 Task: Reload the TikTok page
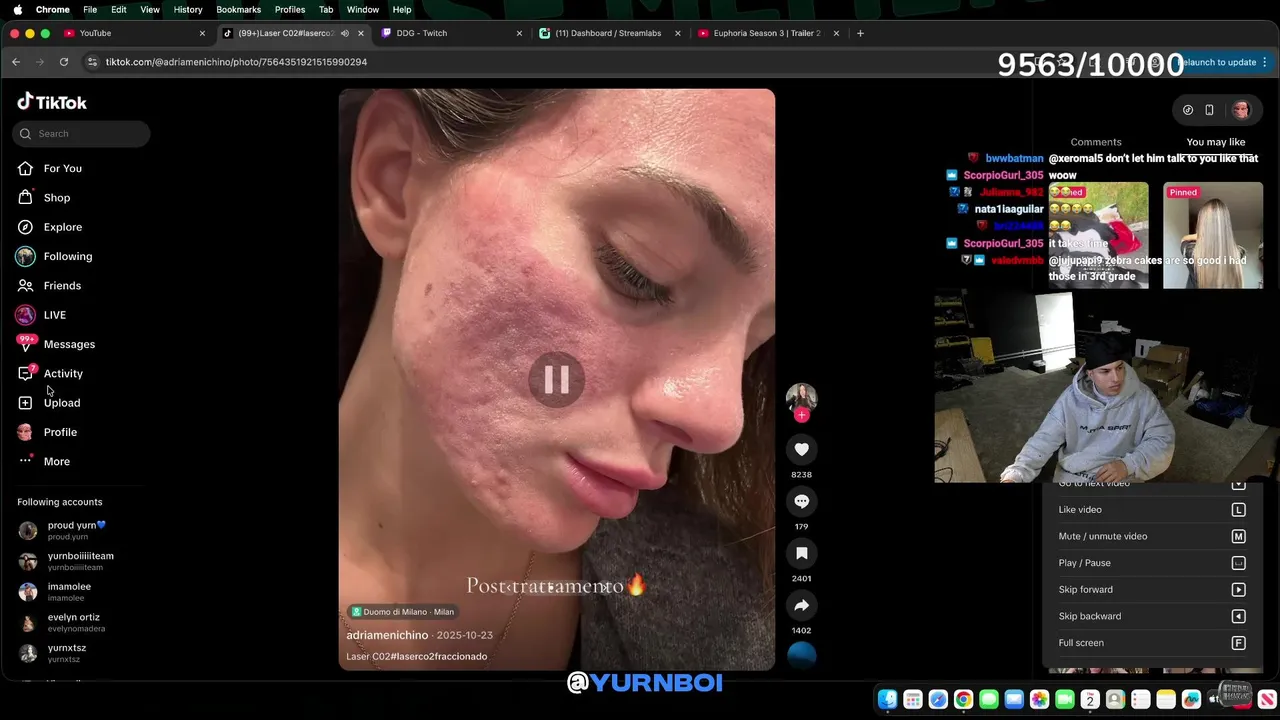click(64, 62)
